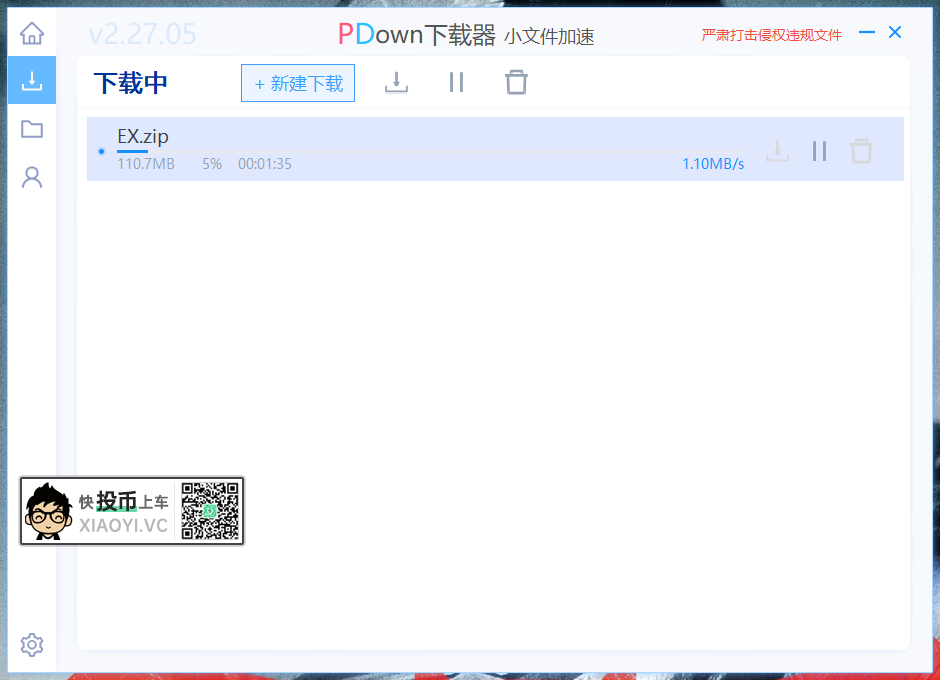This screenshot has height=680, width=940.
Task: Click the PDown下载器 title
Action: (x=417, y=35)
